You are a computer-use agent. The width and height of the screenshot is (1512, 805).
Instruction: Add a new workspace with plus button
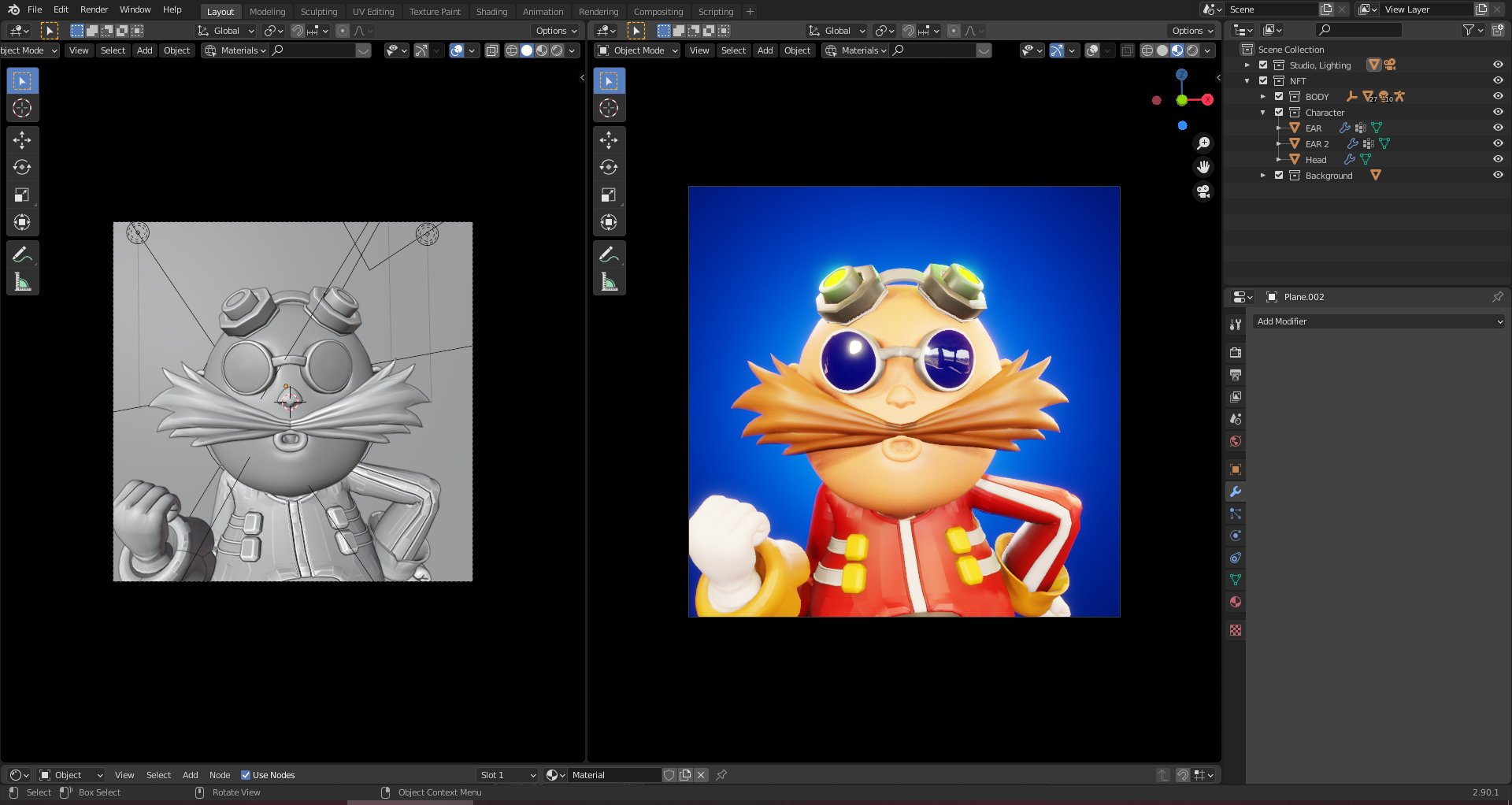click(750, 12)
